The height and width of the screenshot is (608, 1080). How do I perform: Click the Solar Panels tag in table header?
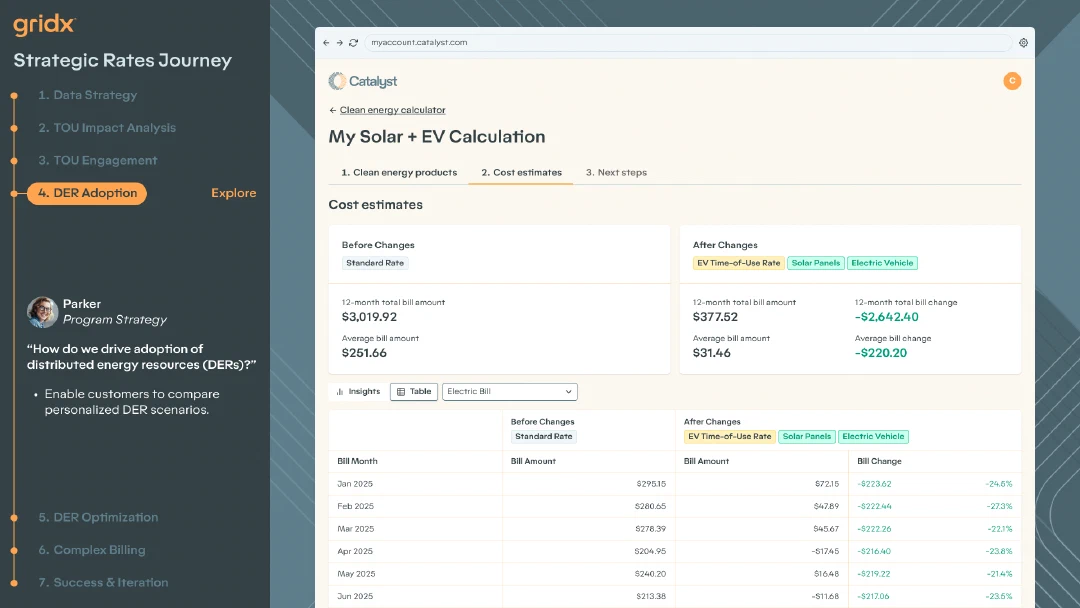pos(807,437)
